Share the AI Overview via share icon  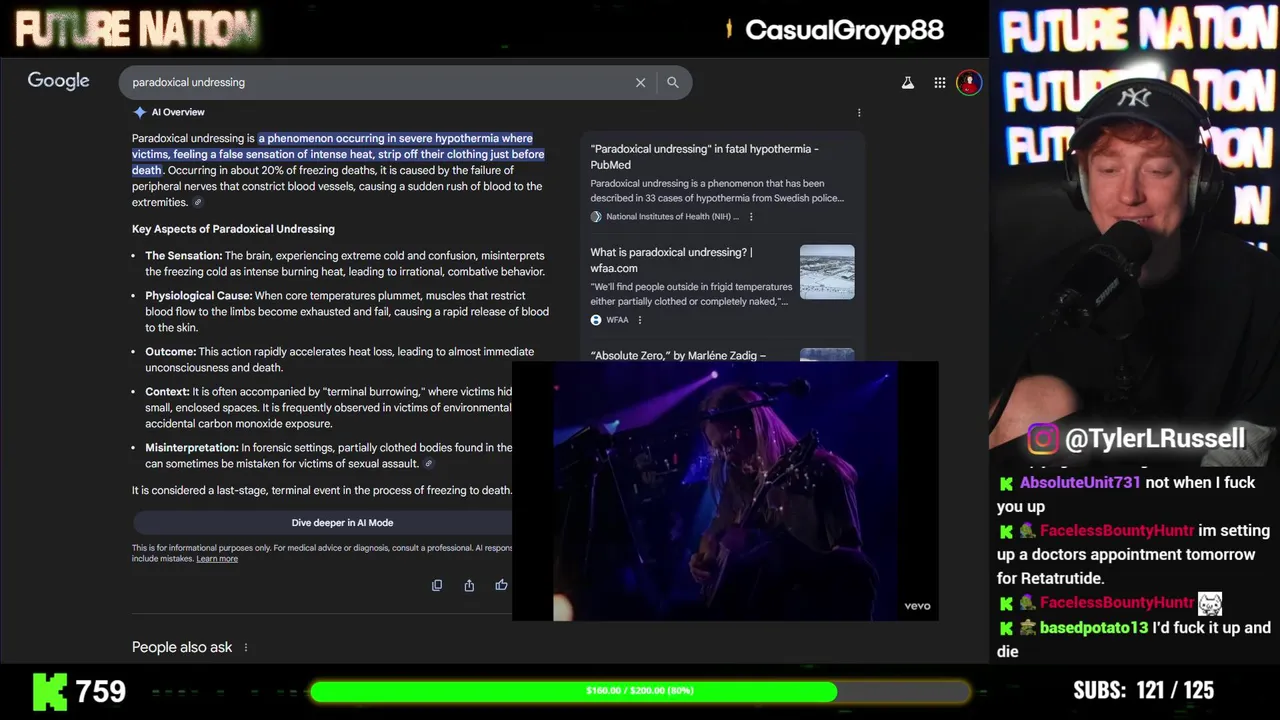tap(469, 585)
